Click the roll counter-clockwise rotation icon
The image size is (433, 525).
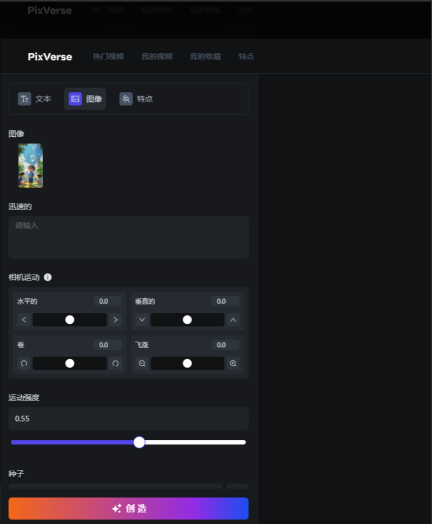point(24,364)
